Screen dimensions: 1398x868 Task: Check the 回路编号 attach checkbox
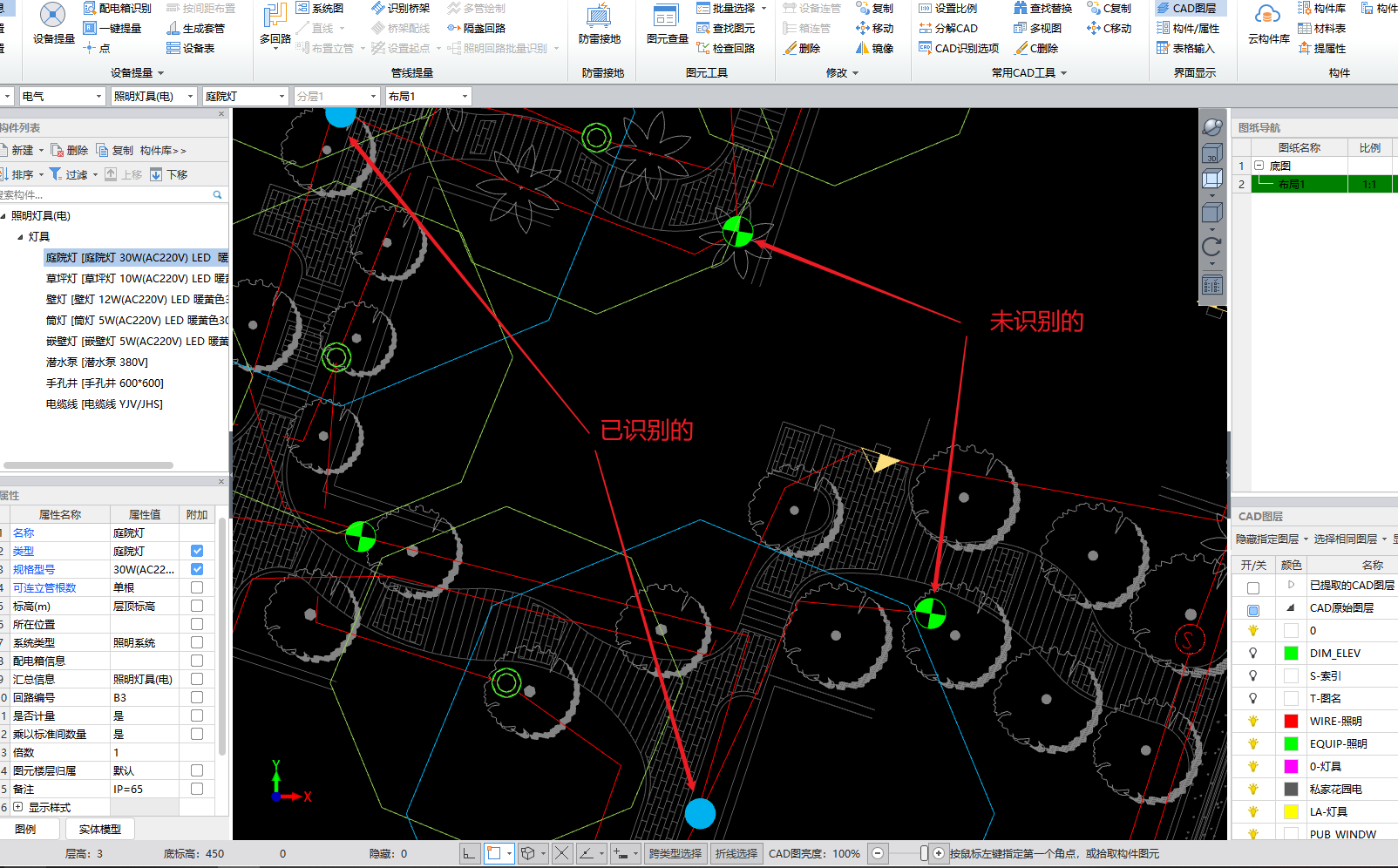tap(197, 697)
